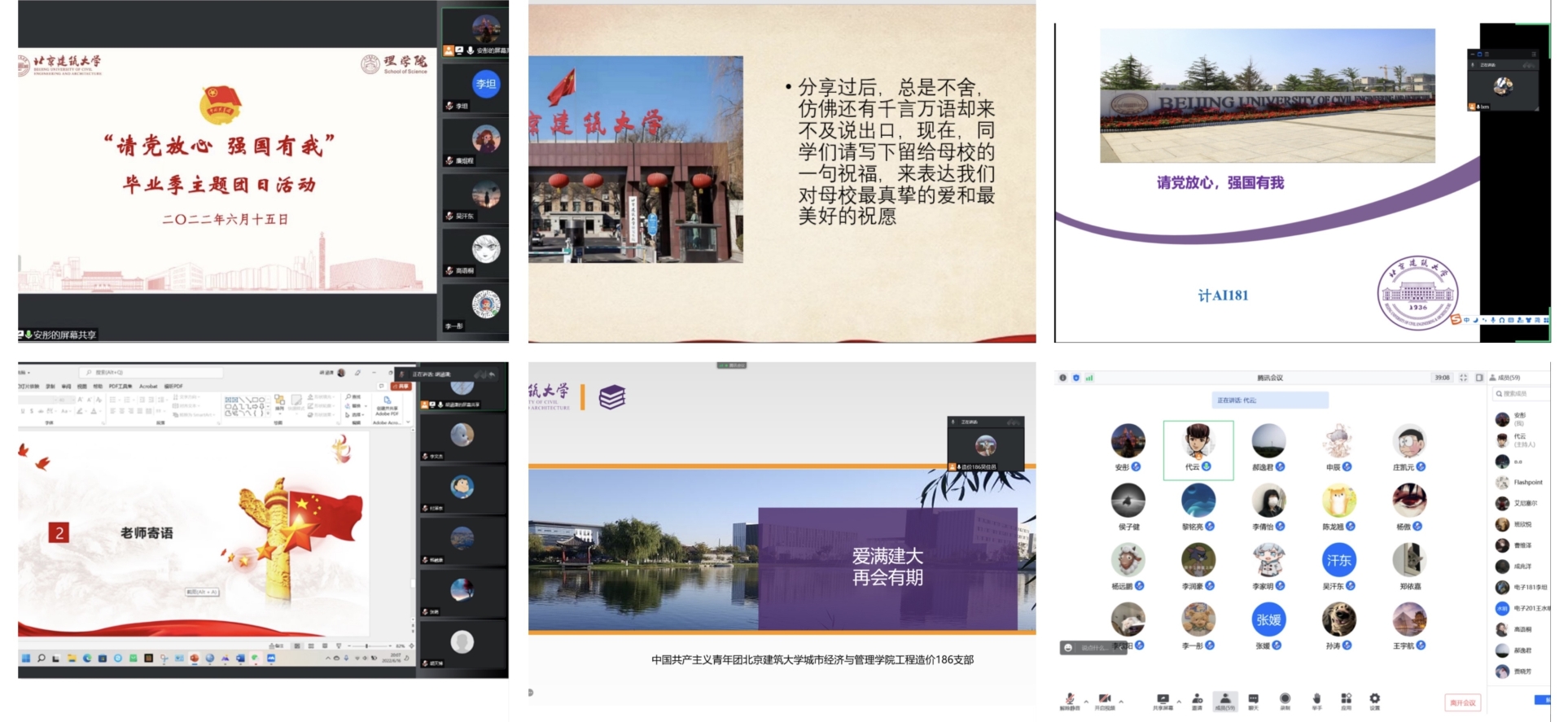Click the 安彤的屏幕共享 label in first meeting
Image resolution: width=1568 pixels, height=722 pixels.
pos(64,335)
